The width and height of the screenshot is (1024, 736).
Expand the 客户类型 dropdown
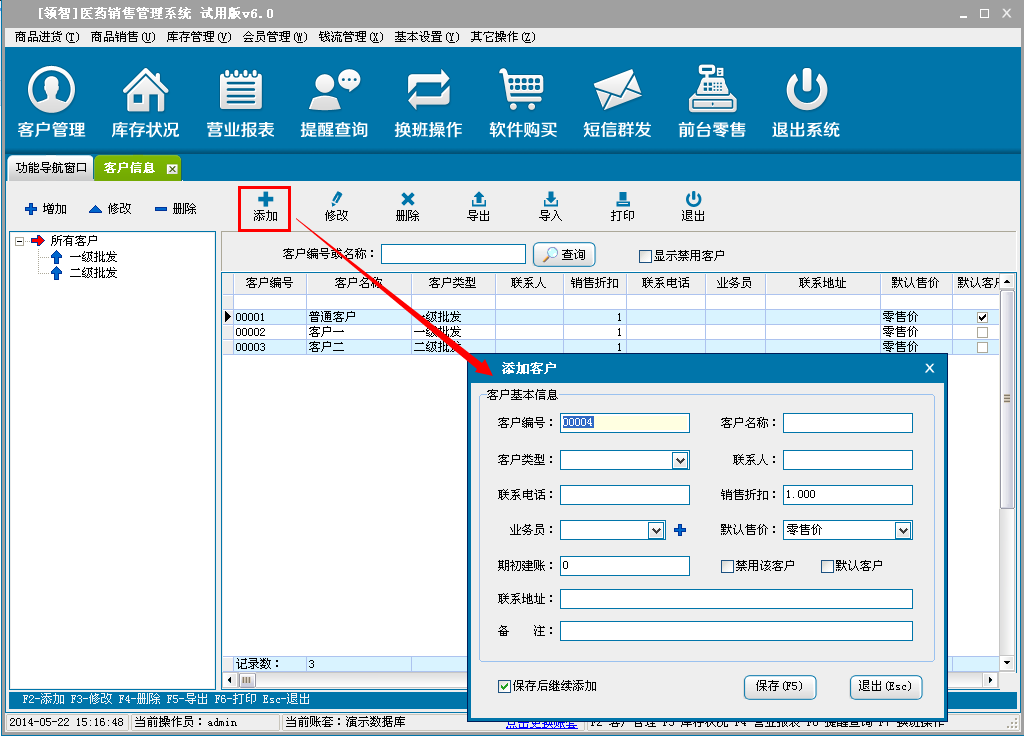click(680, 460)
